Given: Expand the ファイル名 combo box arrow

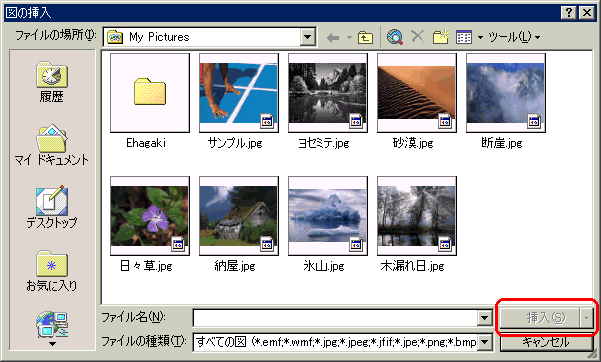Looking at the screenshot, I should (x=484, y=318).
